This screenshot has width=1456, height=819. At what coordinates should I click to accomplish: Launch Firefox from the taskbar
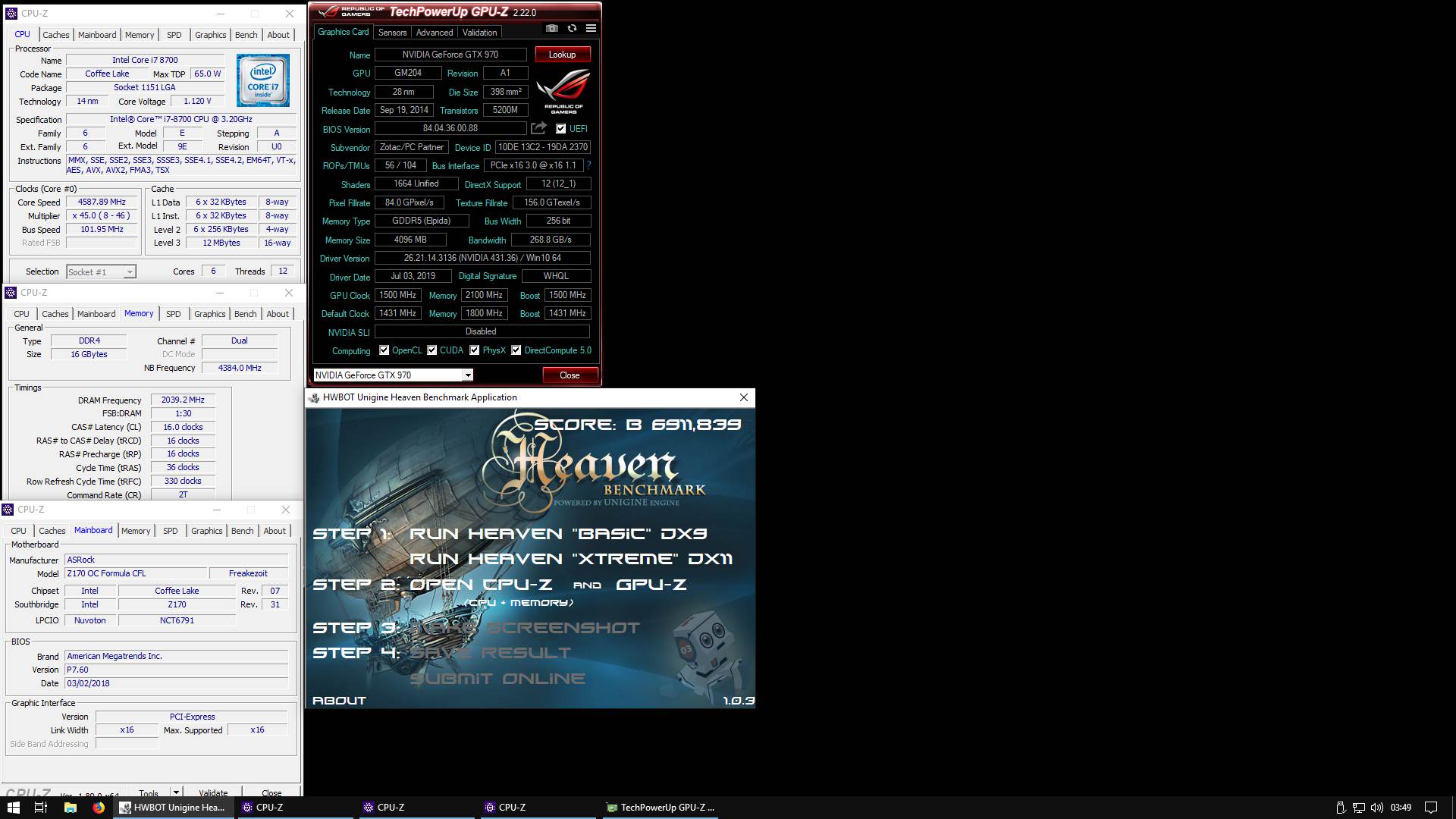pyautogui.click(x=99, y=808)
